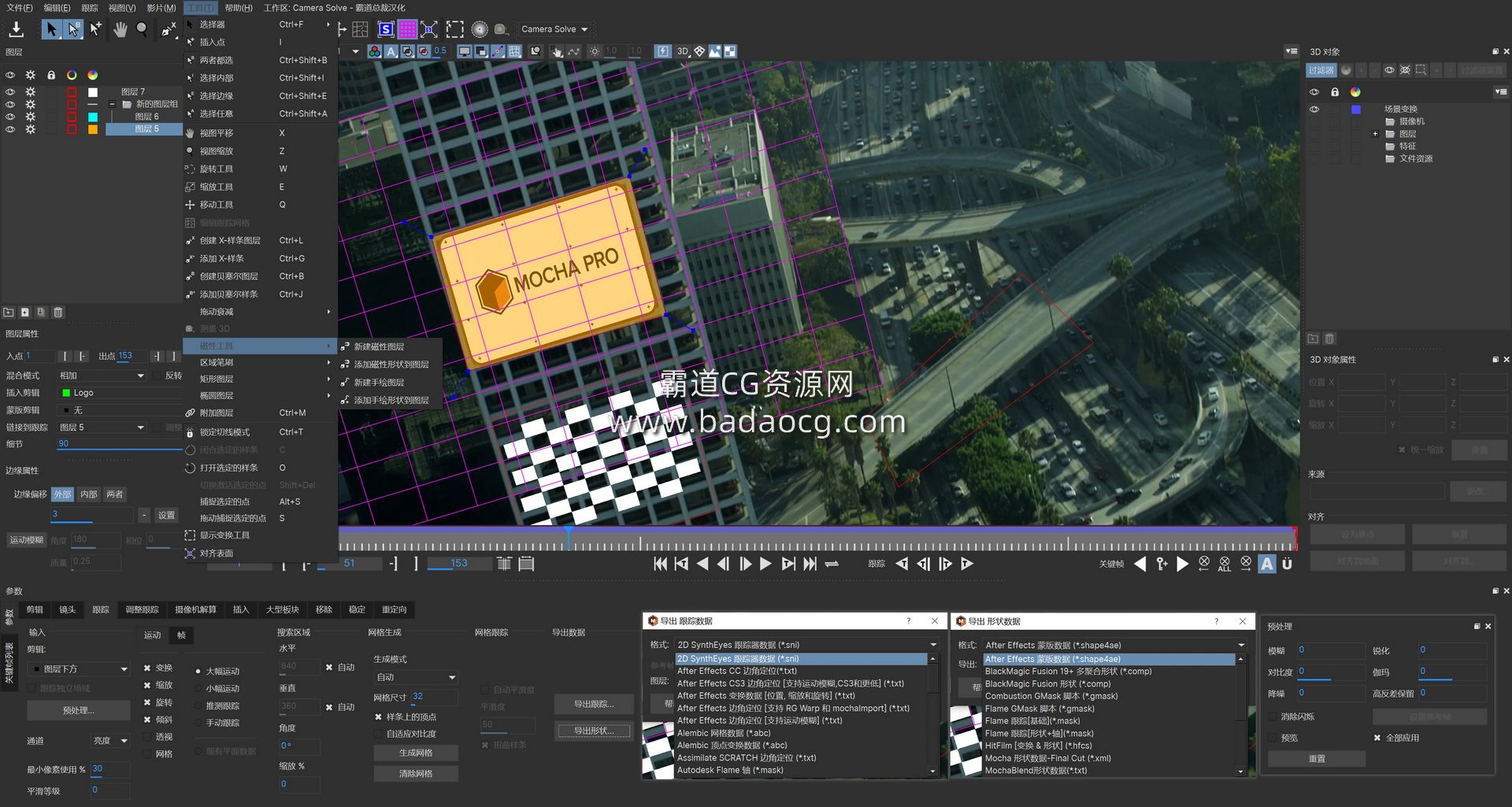This screenshot has height=807, width=1512.
Task: Click the 导出跟踪... button
Action: point(594,704)
